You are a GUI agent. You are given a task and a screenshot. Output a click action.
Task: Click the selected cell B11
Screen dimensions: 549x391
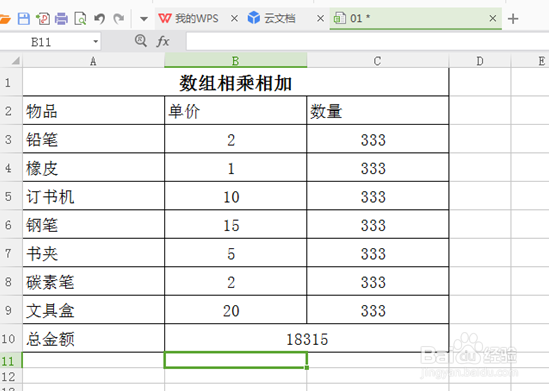click(235, 360)
